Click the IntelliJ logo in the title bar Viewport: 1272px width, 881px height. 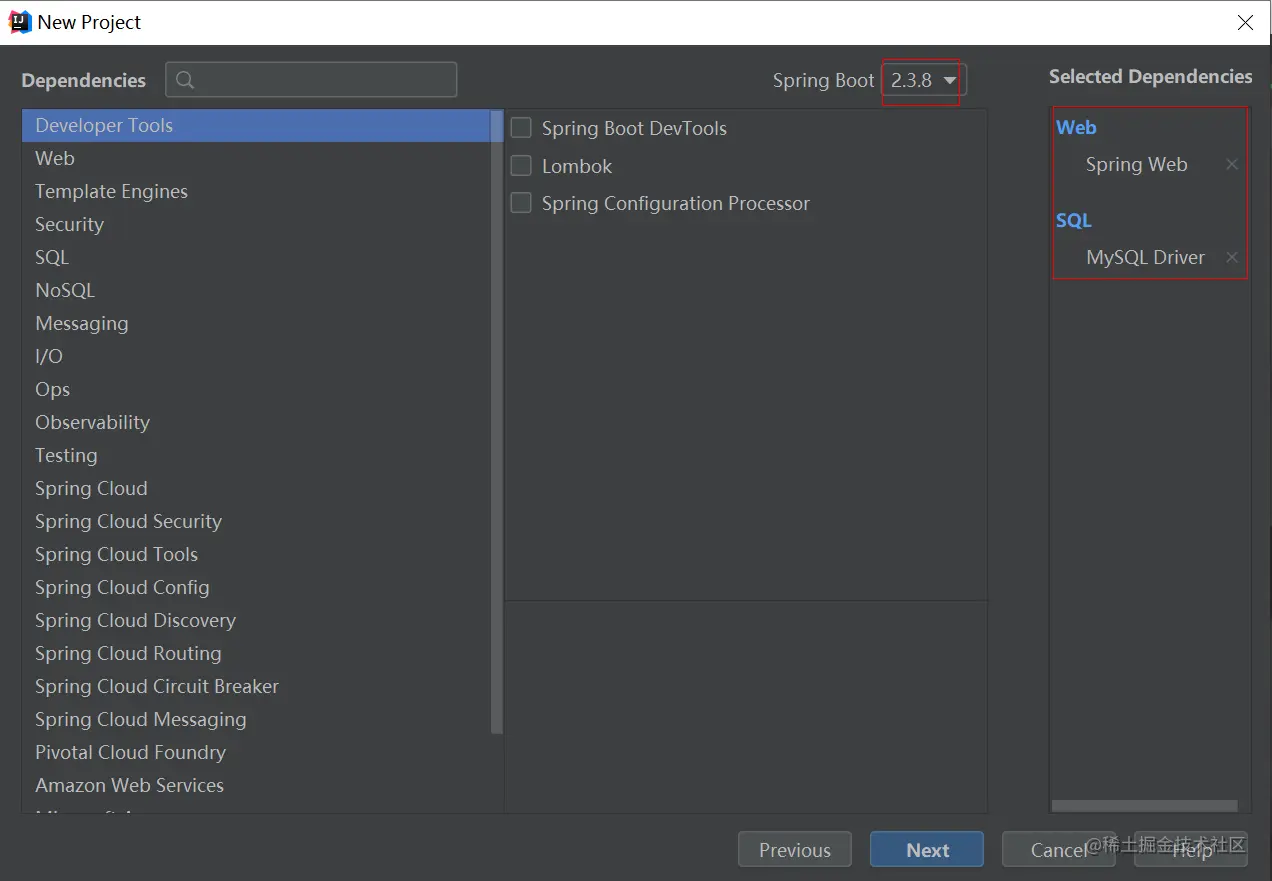point(19,22)
